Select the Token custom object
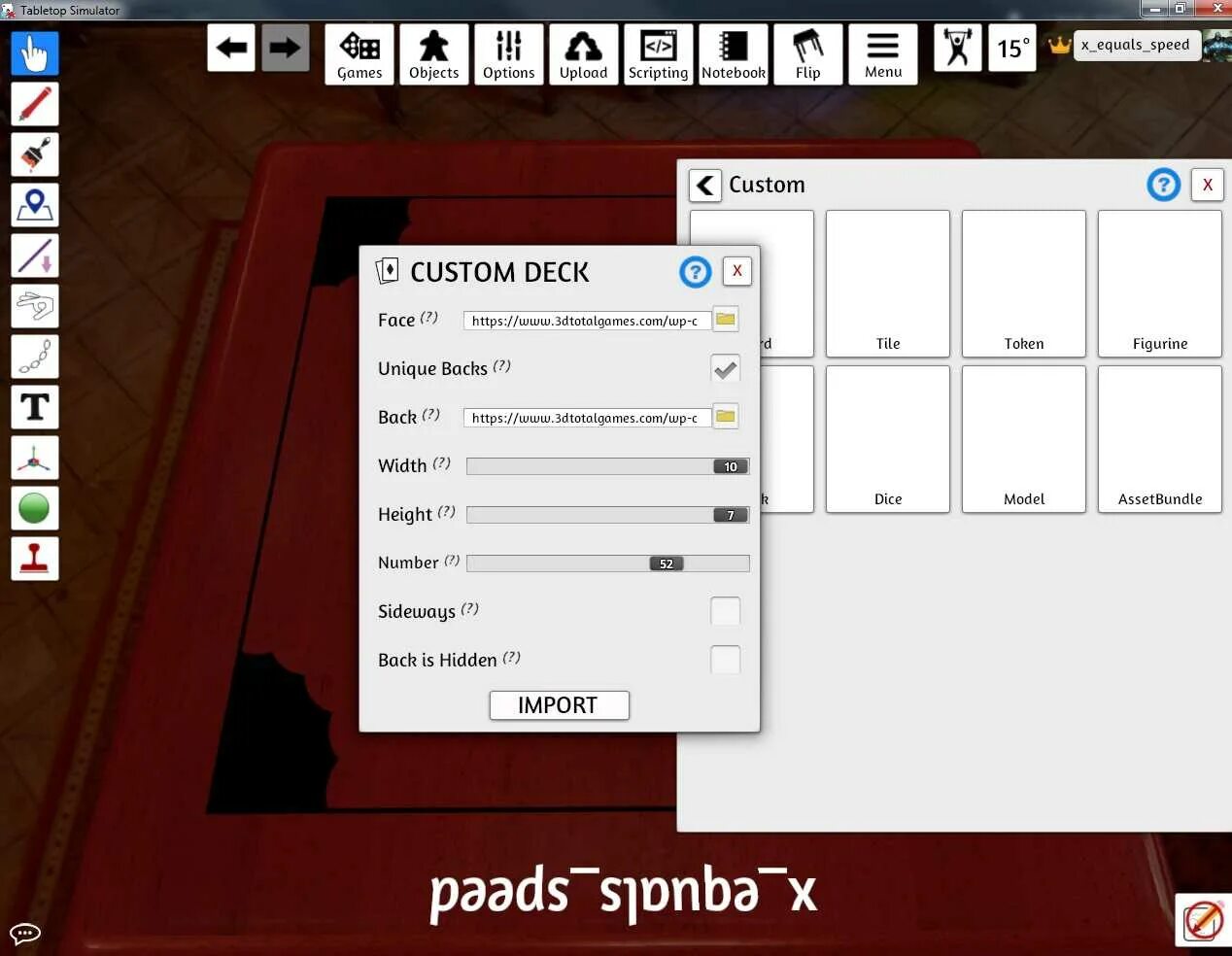 coord(1024,284)
